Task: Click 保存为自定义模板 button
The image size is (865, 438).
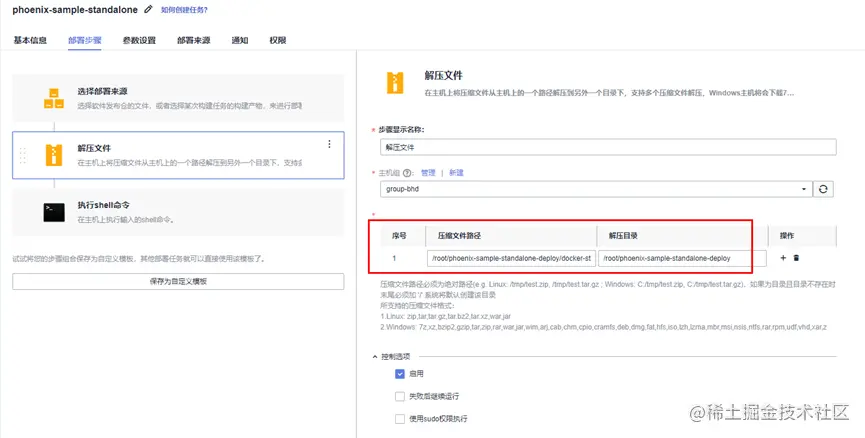Action: pos(178,281)
